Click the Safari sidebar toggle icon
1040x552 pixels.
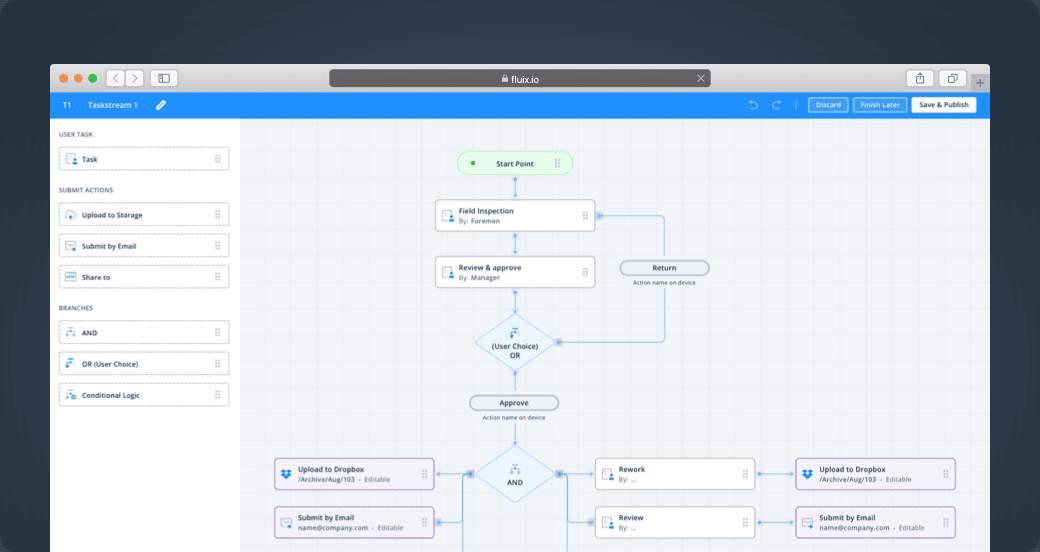pyautogui.click(x=165, y=78)
